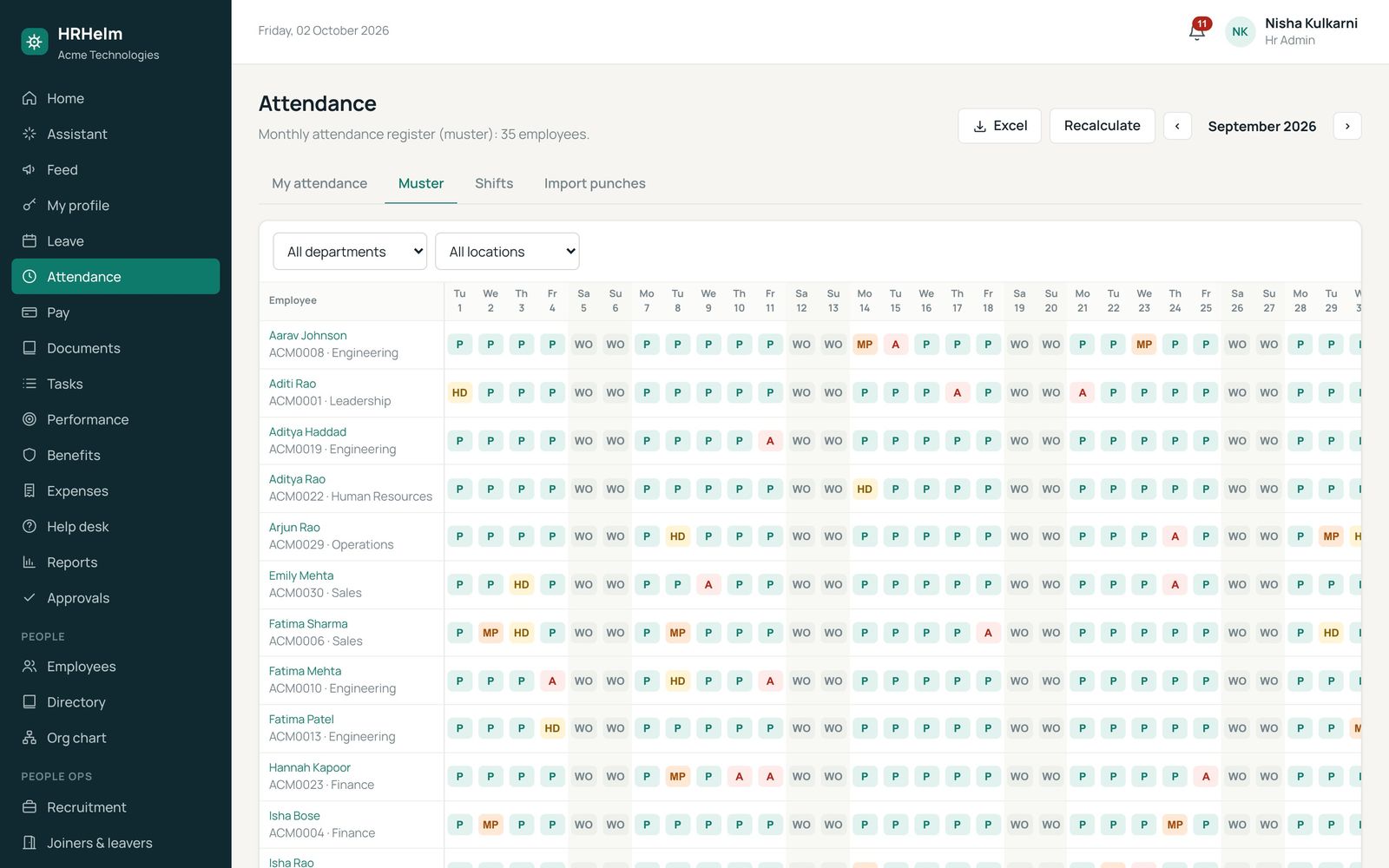Open Aarav Johnson's employee link
Screen dimensions: 1389x868
click(307, 335)
